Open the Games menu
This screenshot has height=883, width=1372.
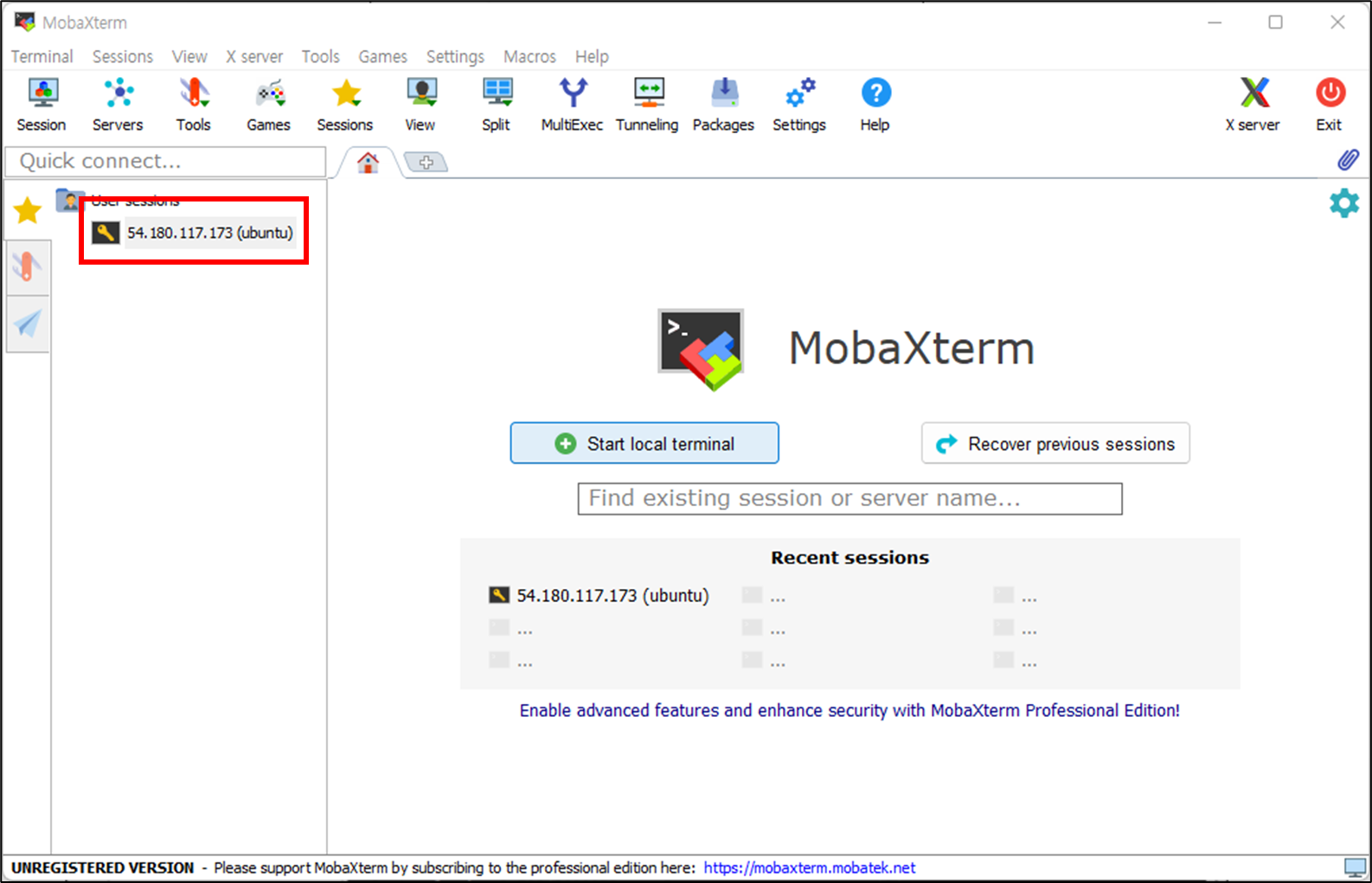pos(382,56)
